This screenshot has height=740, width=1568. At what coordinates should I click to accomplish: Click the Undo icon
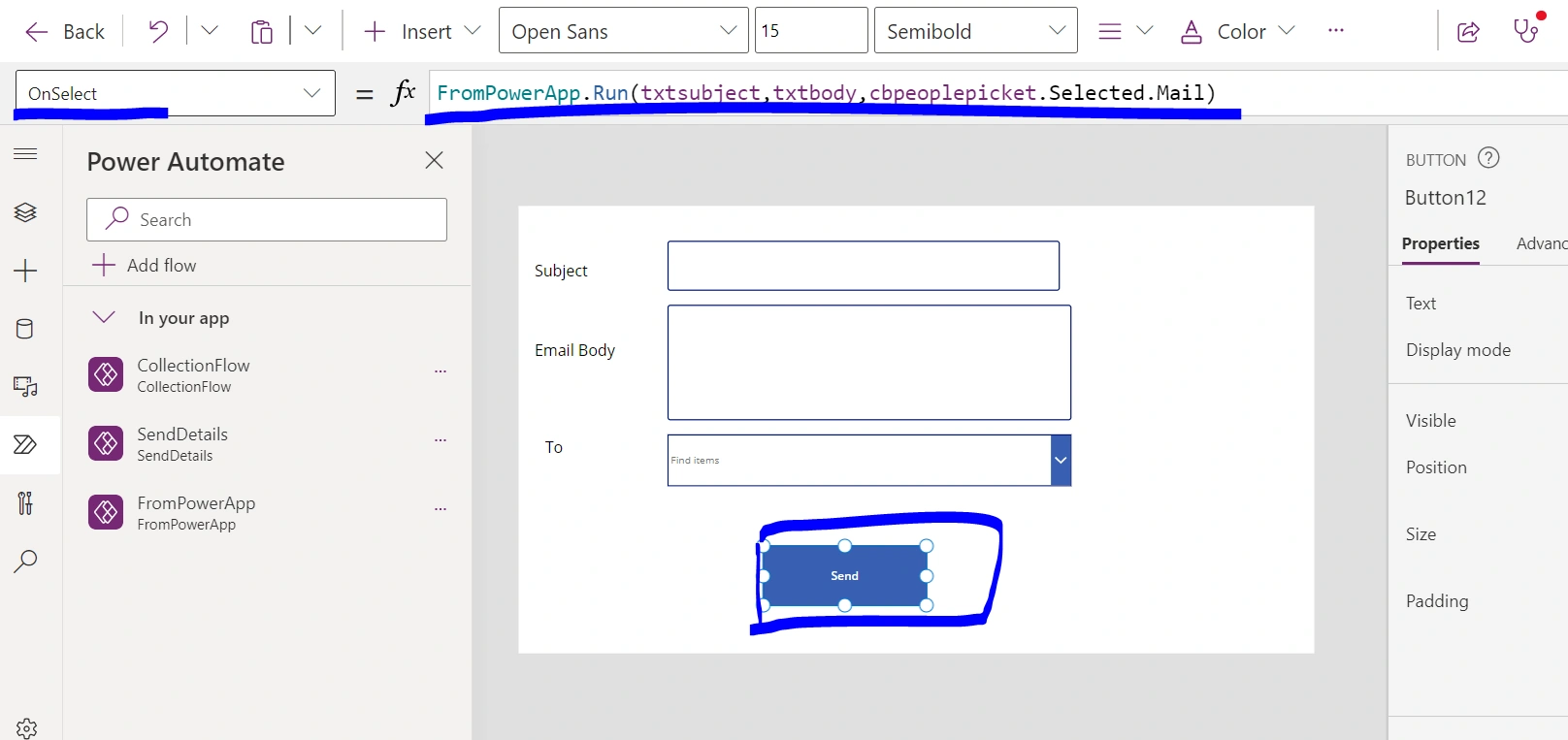click(158, 31)
